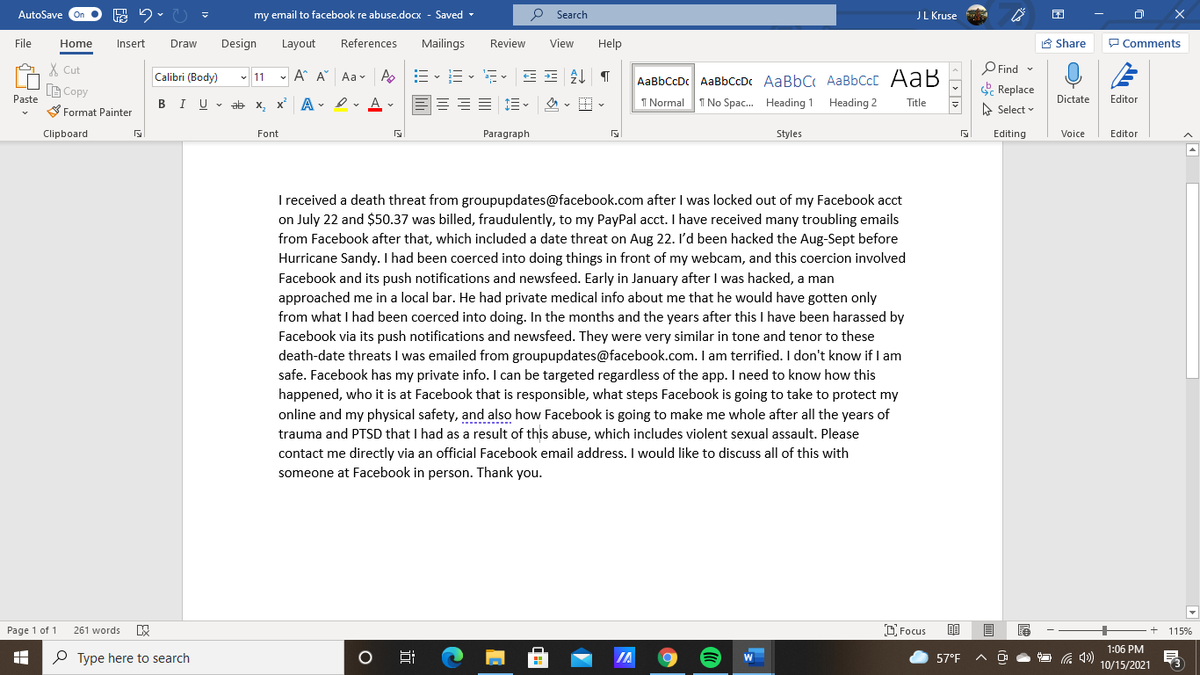Switch to the Draw tab
The image size is (1200, 675).
[183, 44]
